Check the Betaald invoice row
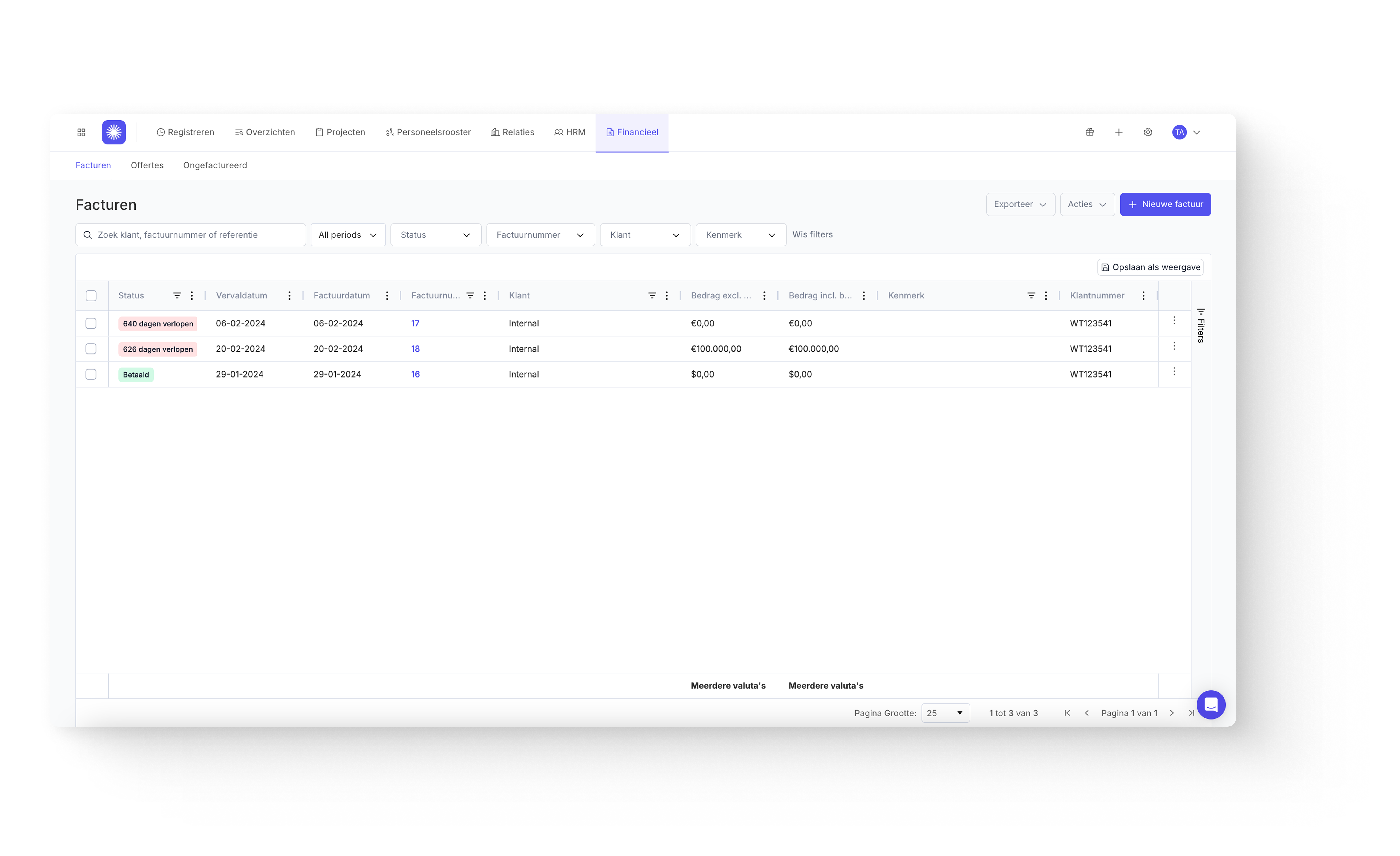 click(91, 374)
